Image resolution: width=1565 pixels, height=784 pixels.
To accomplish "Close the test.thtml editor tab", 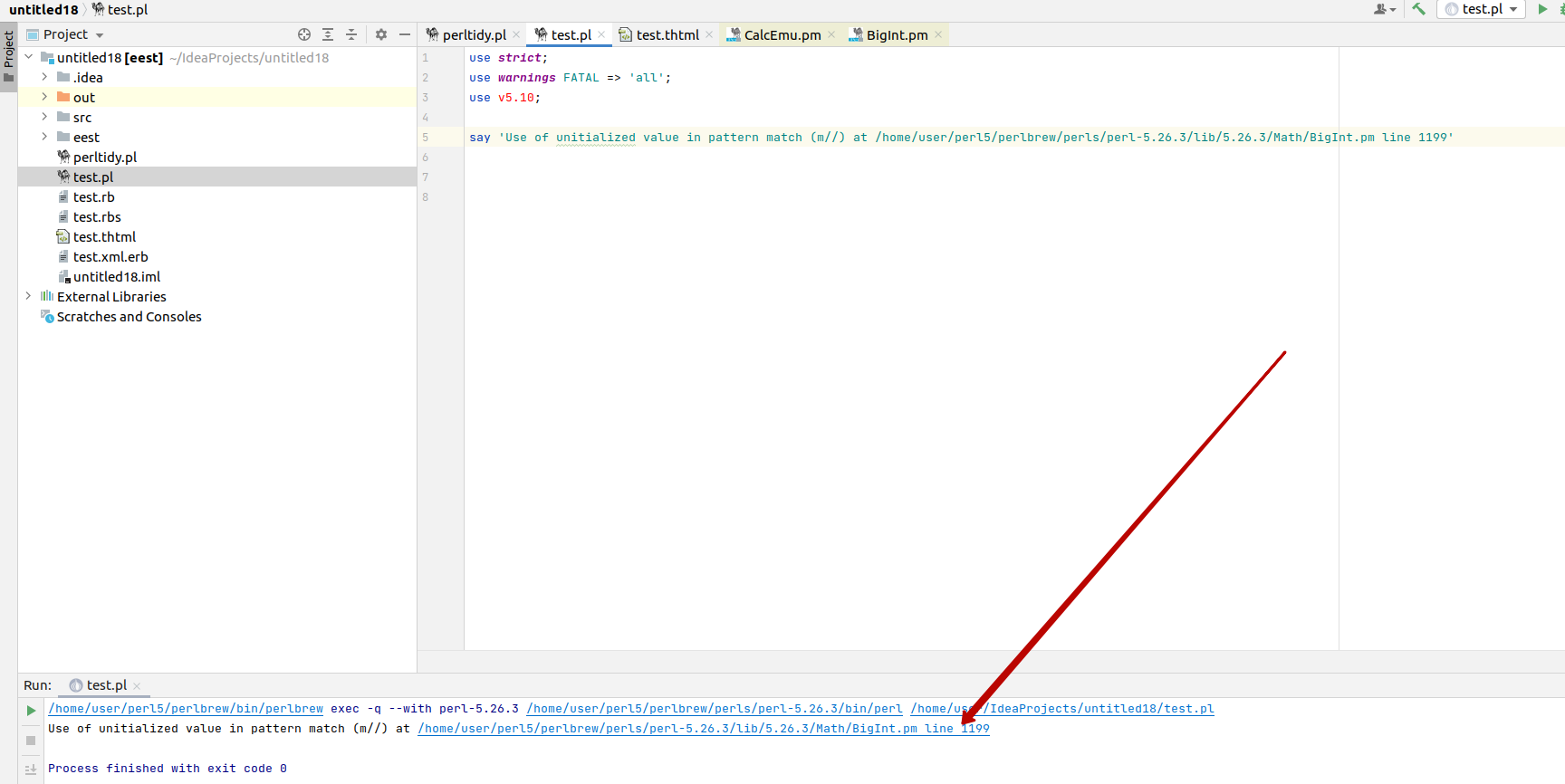I will click(709, 34).
